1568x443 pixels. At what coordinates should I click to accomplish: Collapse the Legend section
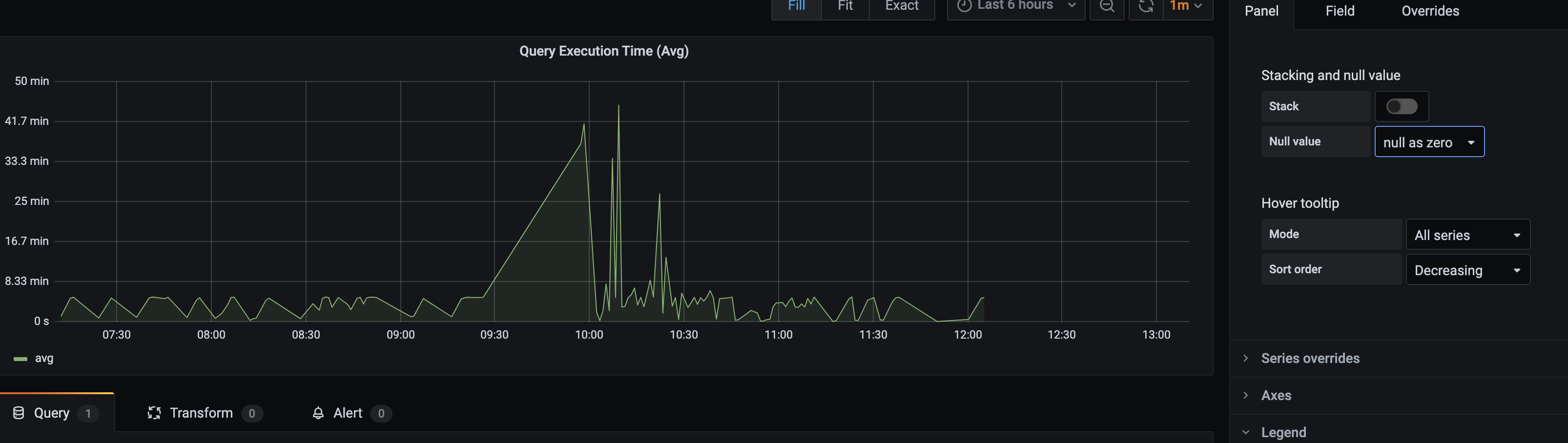pos(1284,432)
